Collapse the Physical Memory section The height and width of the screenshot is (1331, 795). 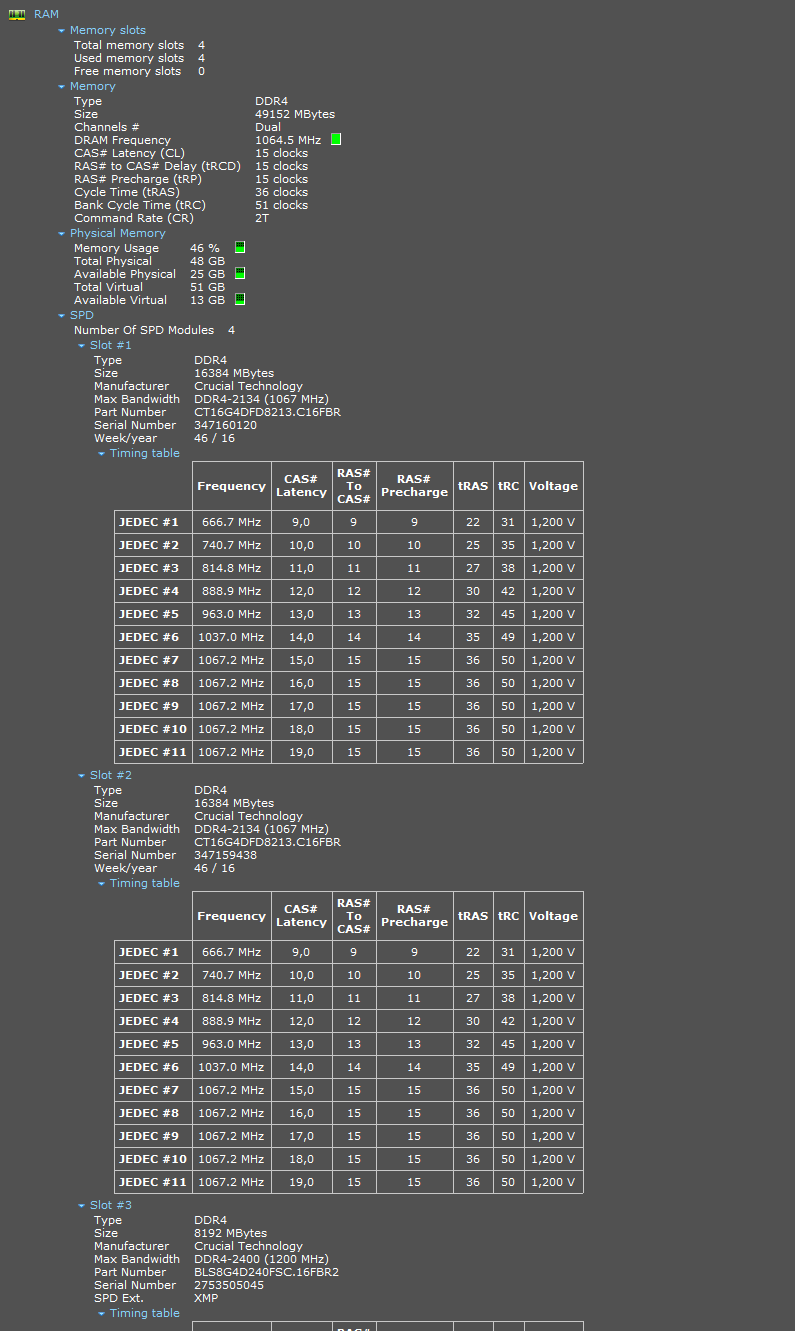click(x=61, y=234)
